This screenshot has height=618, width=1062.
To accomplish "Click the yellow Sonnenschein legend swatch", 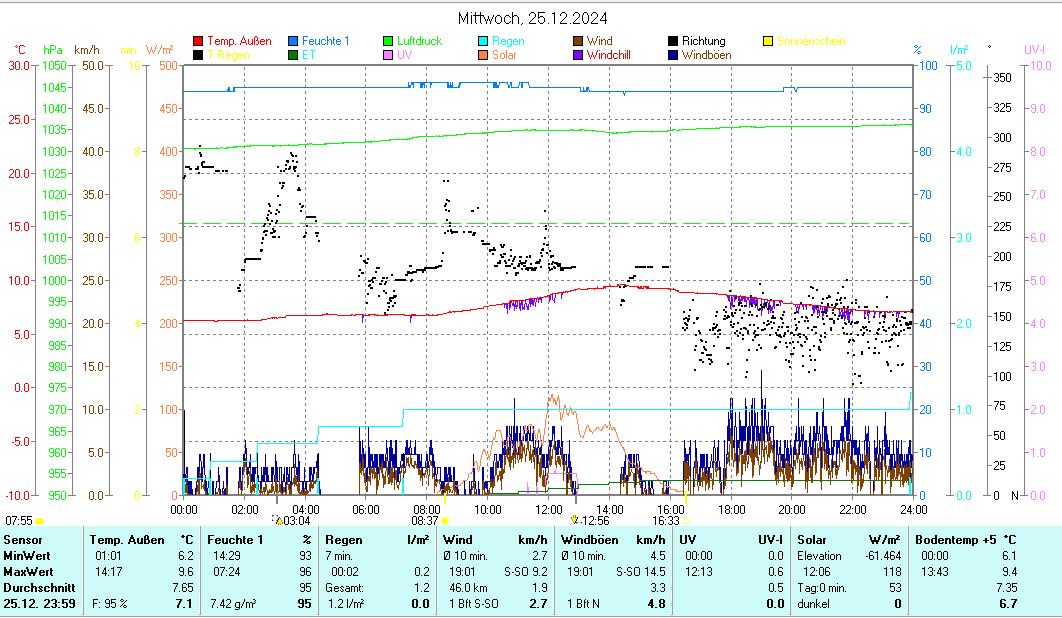I will click(767, 41).
